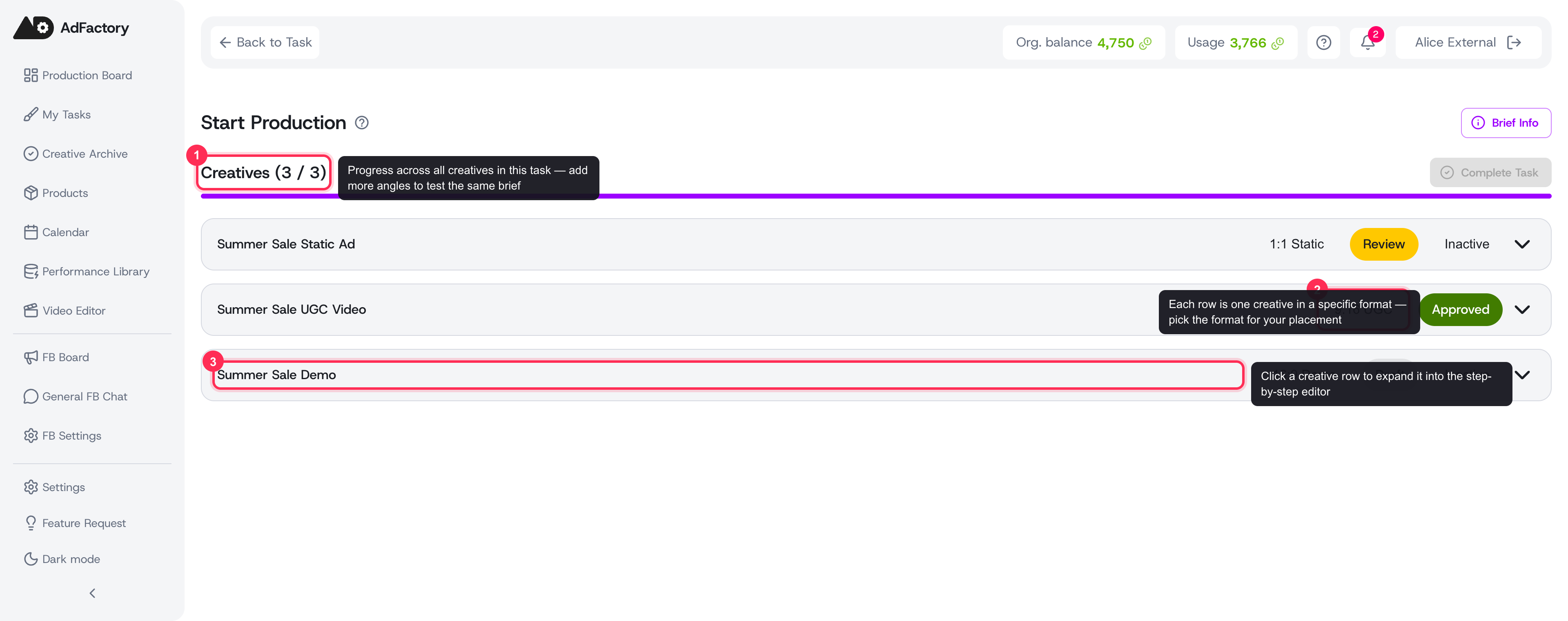Click the Org. balance coin icon
1568x621 pixels.
click(x=1145, y=43)
